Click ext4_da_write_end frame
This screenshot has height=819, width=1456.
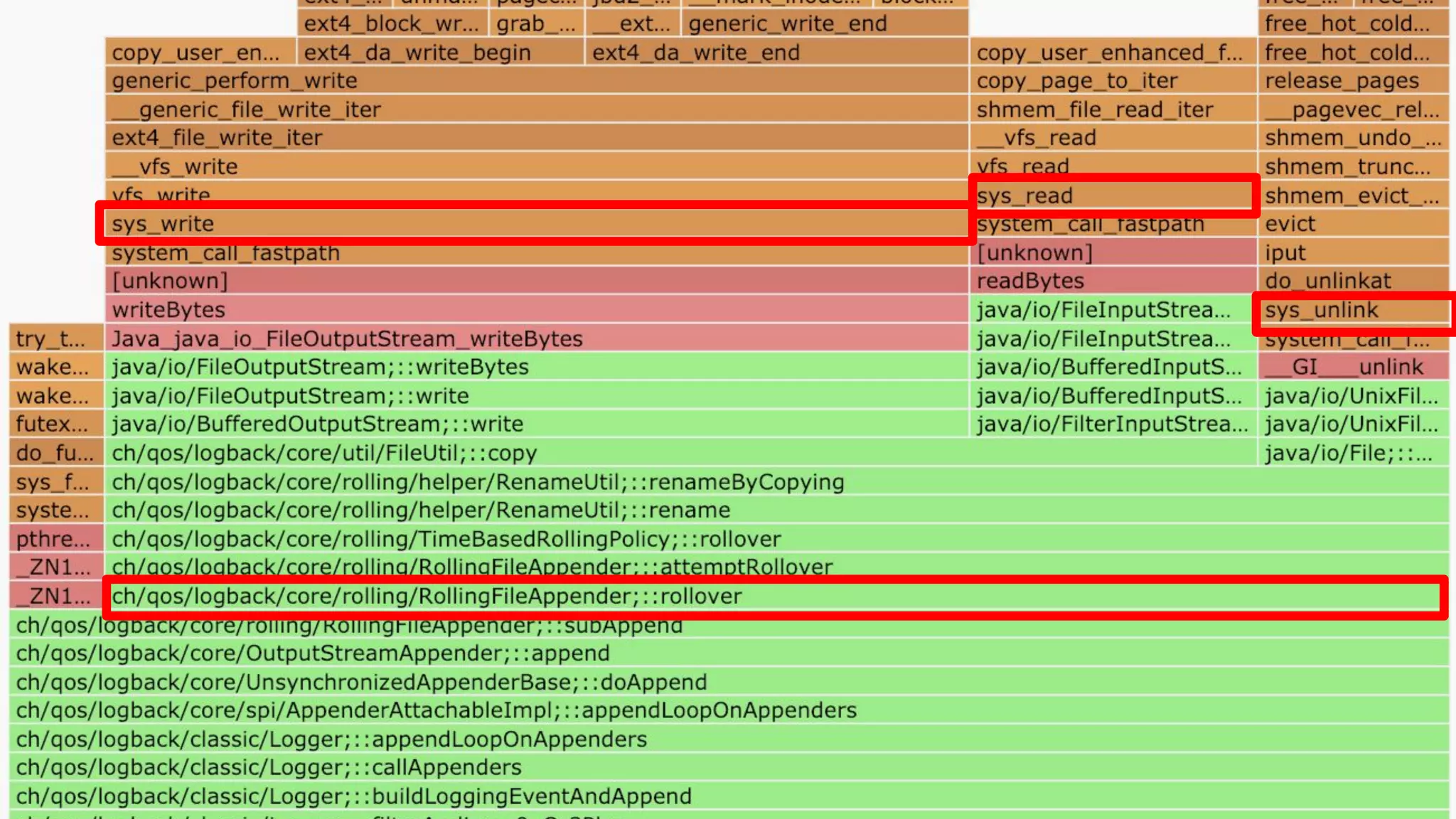777,52
